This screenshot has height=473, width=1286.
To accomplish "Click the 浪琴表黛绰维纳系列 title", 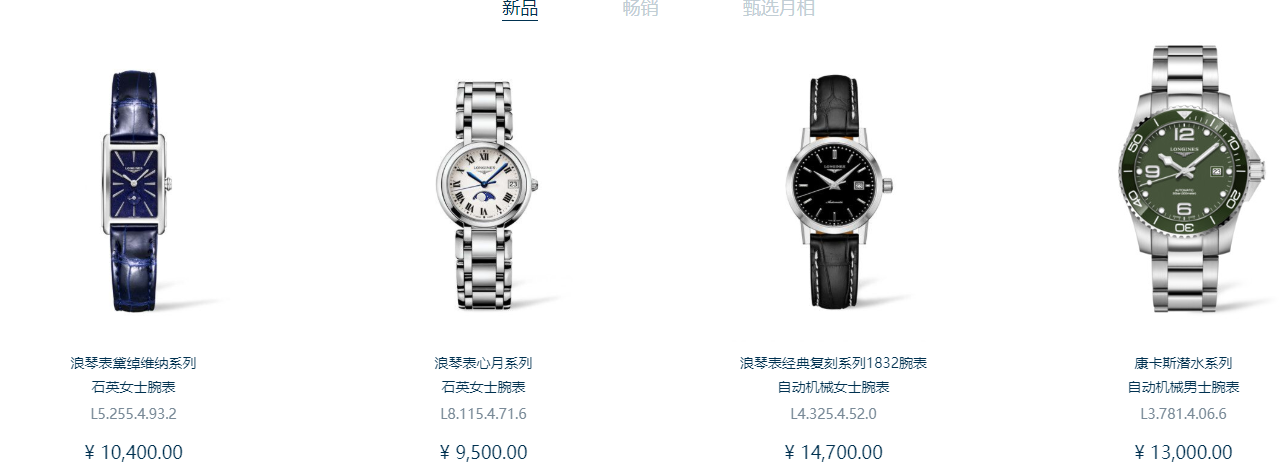I will tap(133, 363).
